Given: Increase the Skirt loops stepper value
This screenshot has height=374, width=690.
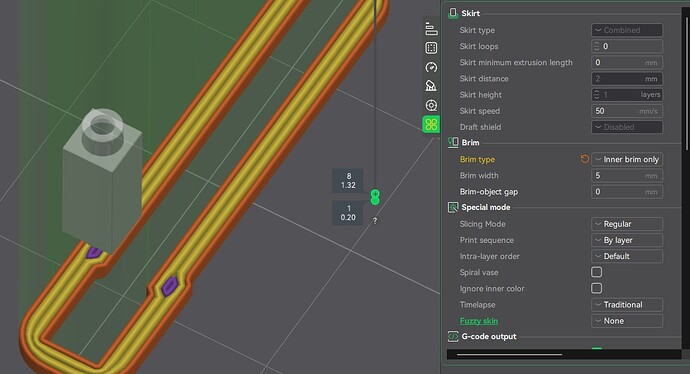Looking at the screenshot, I should point(597,44).
